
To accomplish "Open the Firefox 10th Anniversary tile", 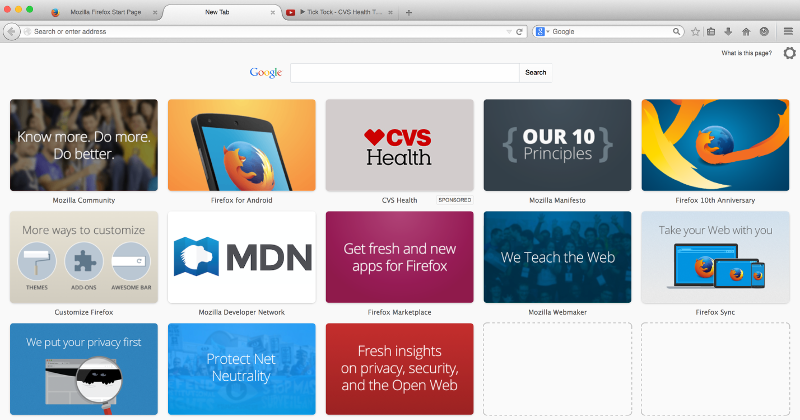I will coord(715,145).
